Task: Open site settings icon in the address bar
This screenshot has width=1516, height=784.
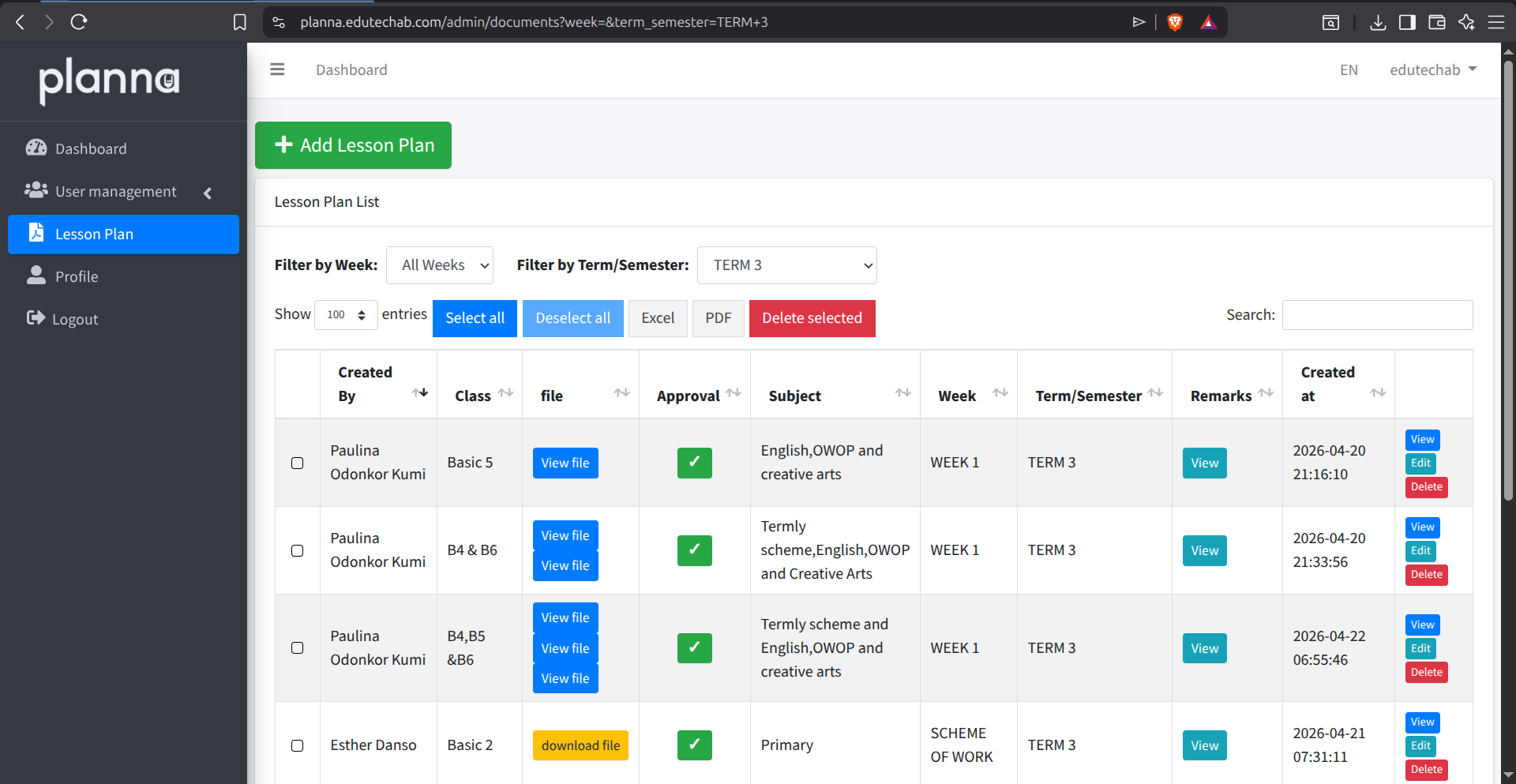Action: (279, 22)
